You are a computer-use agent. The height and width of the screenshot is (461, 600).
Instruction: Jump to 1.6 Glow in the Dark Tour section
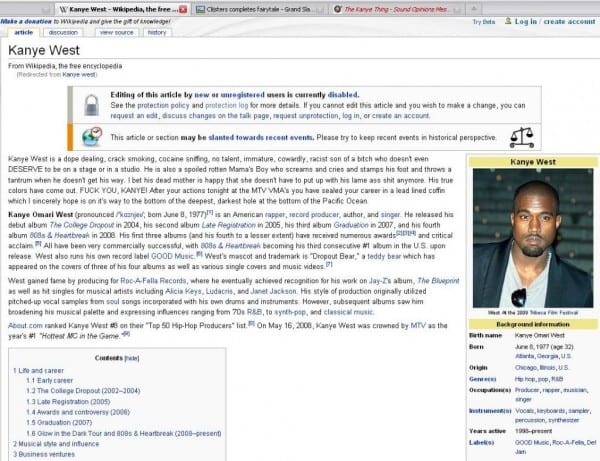(124, 433)
